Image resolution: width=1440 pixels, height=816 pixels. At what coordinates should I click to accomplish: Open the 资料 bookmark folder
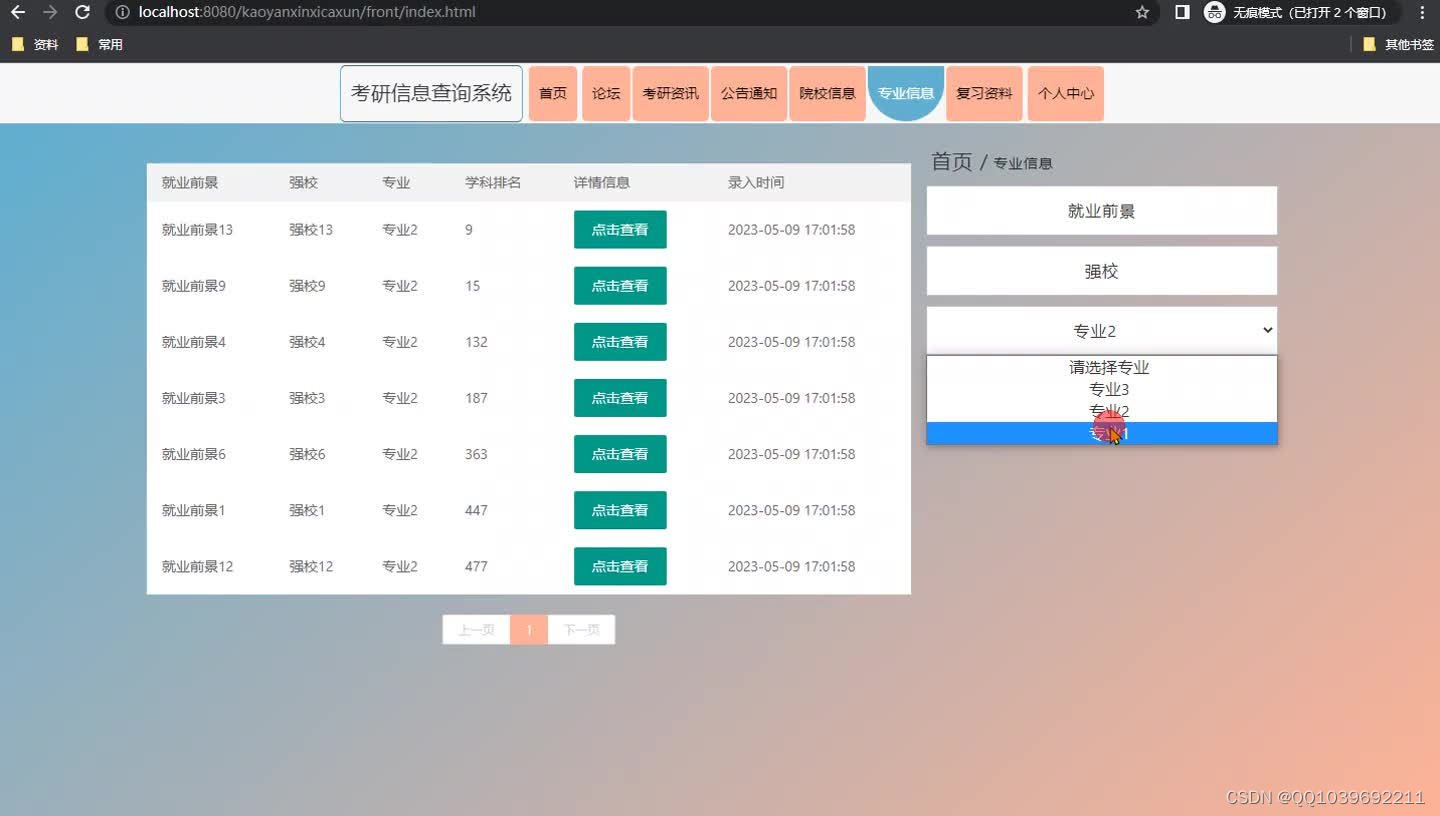(35, 44)
